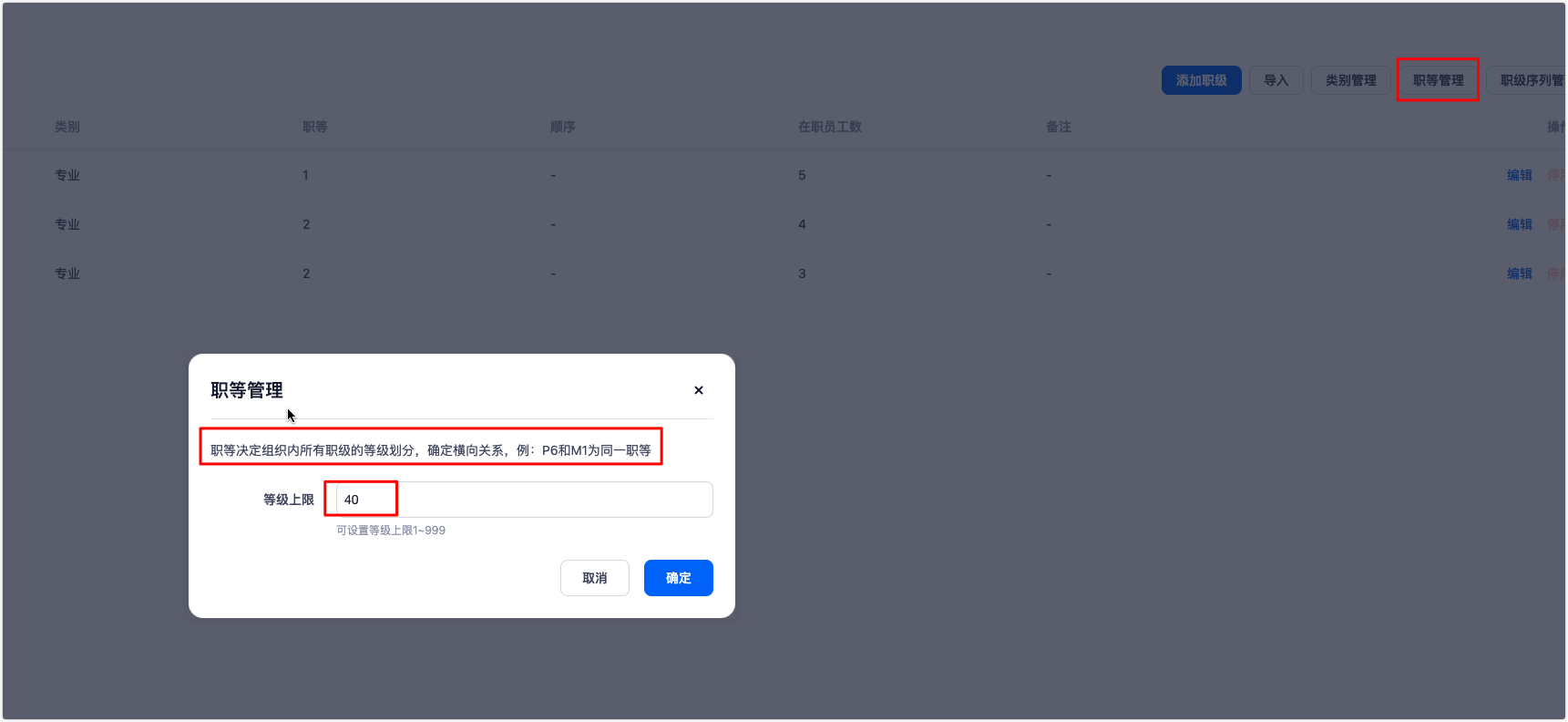Click the 类别 column header
This screenshot has width=1568, height=722.
(x=67, y=127)
